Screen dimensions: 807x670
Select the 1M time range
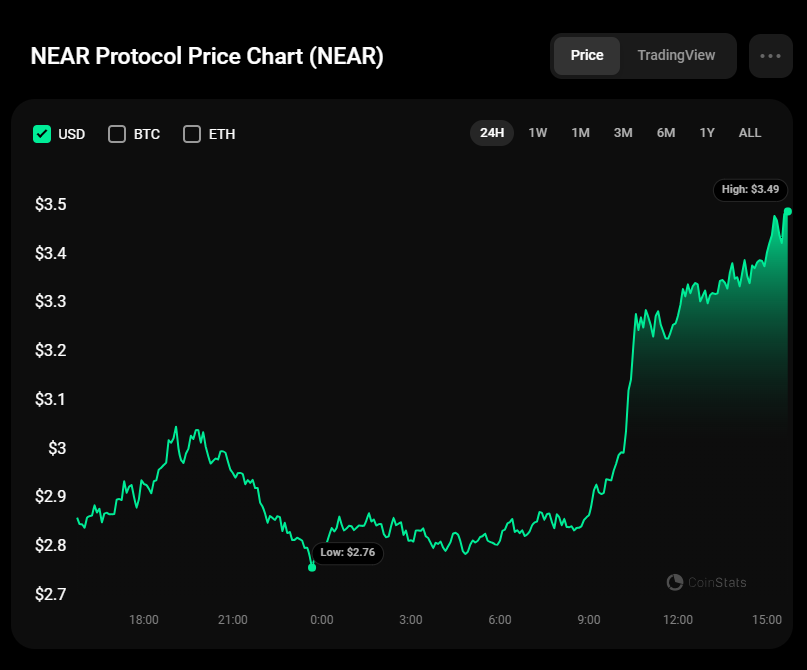tap(580, 133)
